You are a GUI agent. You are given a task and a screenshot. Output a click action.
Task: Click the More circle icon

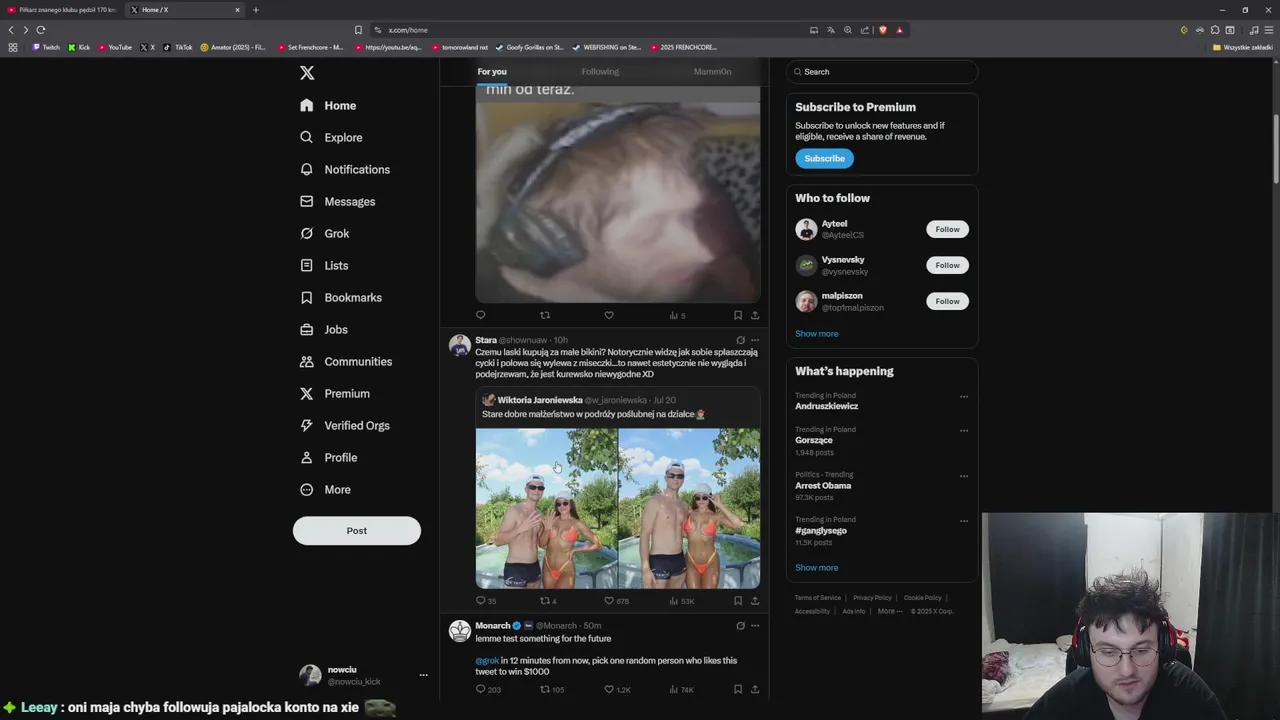click(x=307, y=489)
